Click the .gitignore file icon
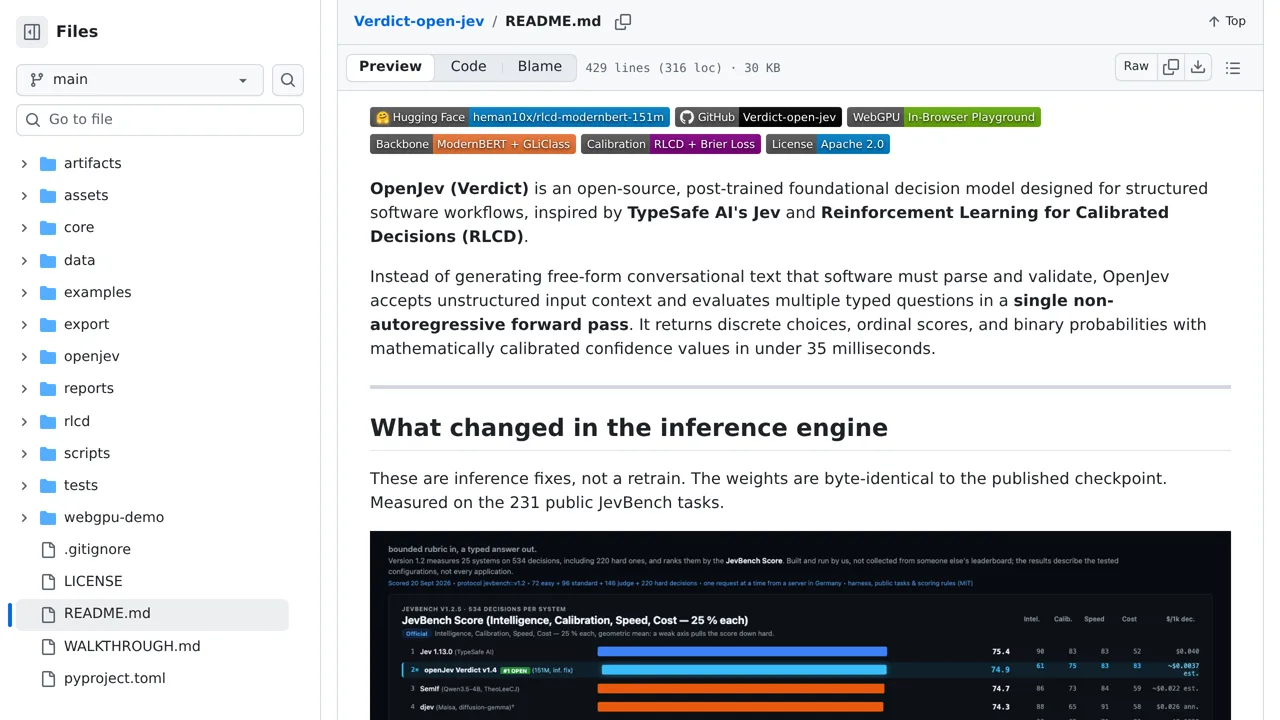This screenshot has height=720, width=1280. 48,549
